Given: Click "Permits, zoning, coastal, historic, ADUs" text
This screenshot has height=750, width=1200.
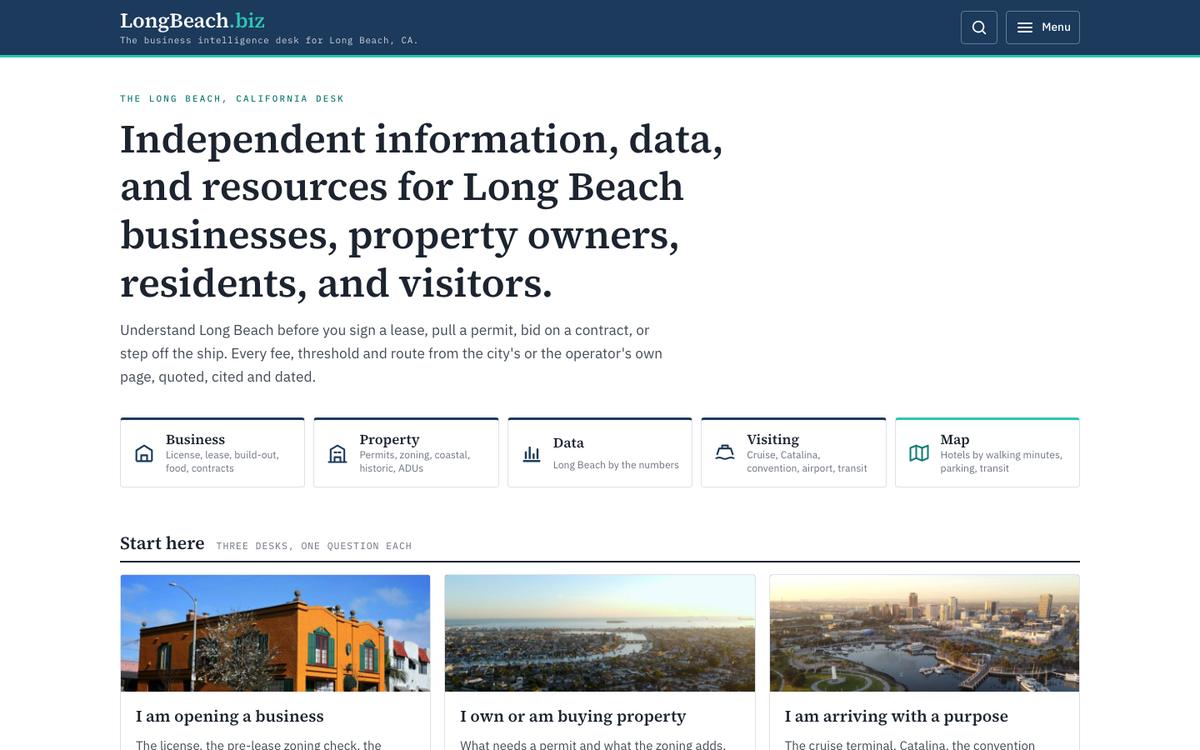Looking at the screenshot, I should click(x=414, y=461).
